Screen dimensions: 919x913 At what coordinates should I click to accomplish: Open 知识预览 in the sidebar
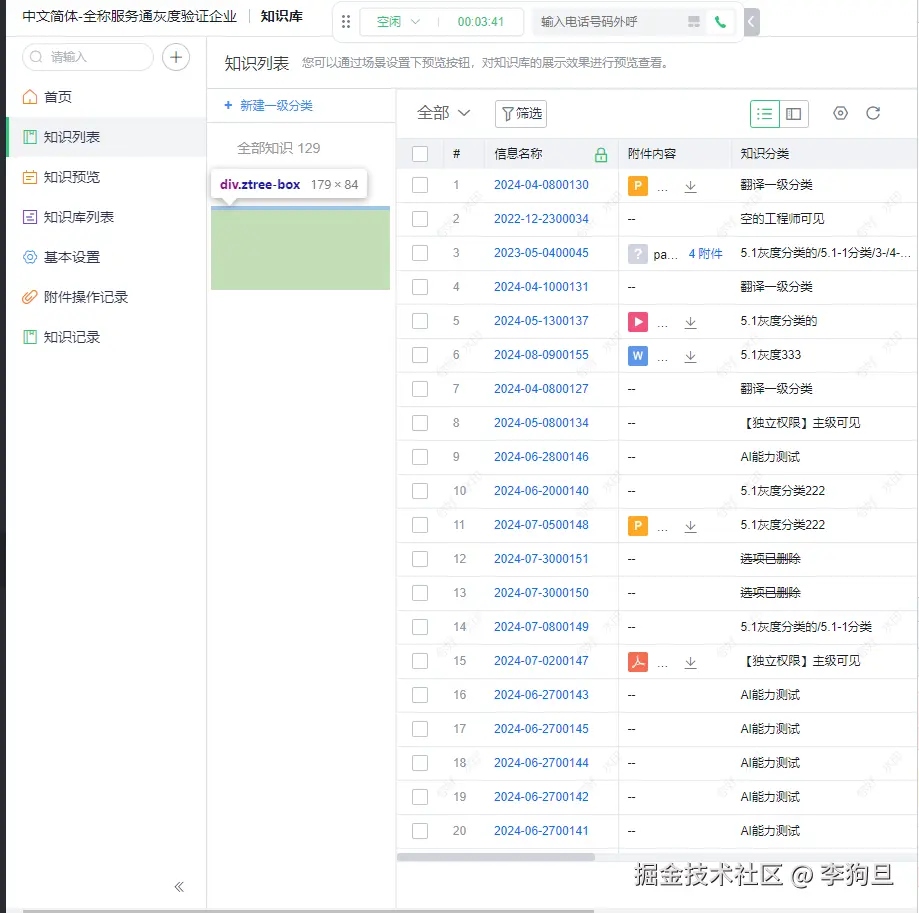[x=106, y=177]
